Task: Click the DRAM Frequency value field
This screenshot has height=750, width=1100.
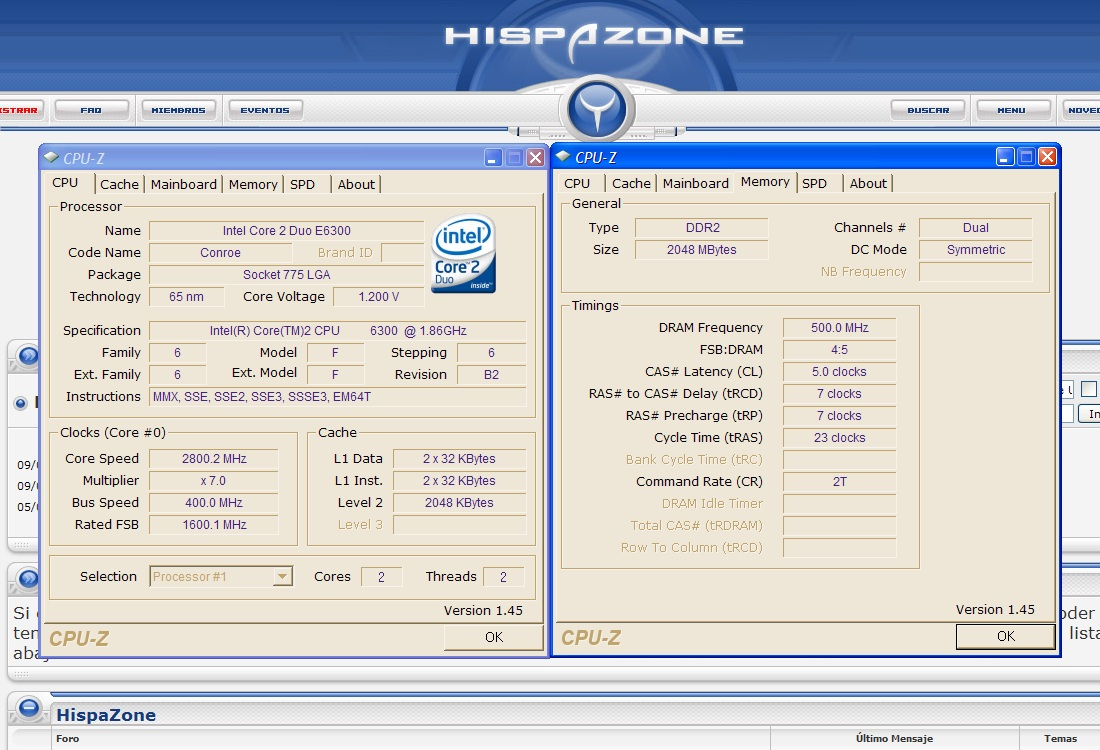Action: tap(839, 328)
